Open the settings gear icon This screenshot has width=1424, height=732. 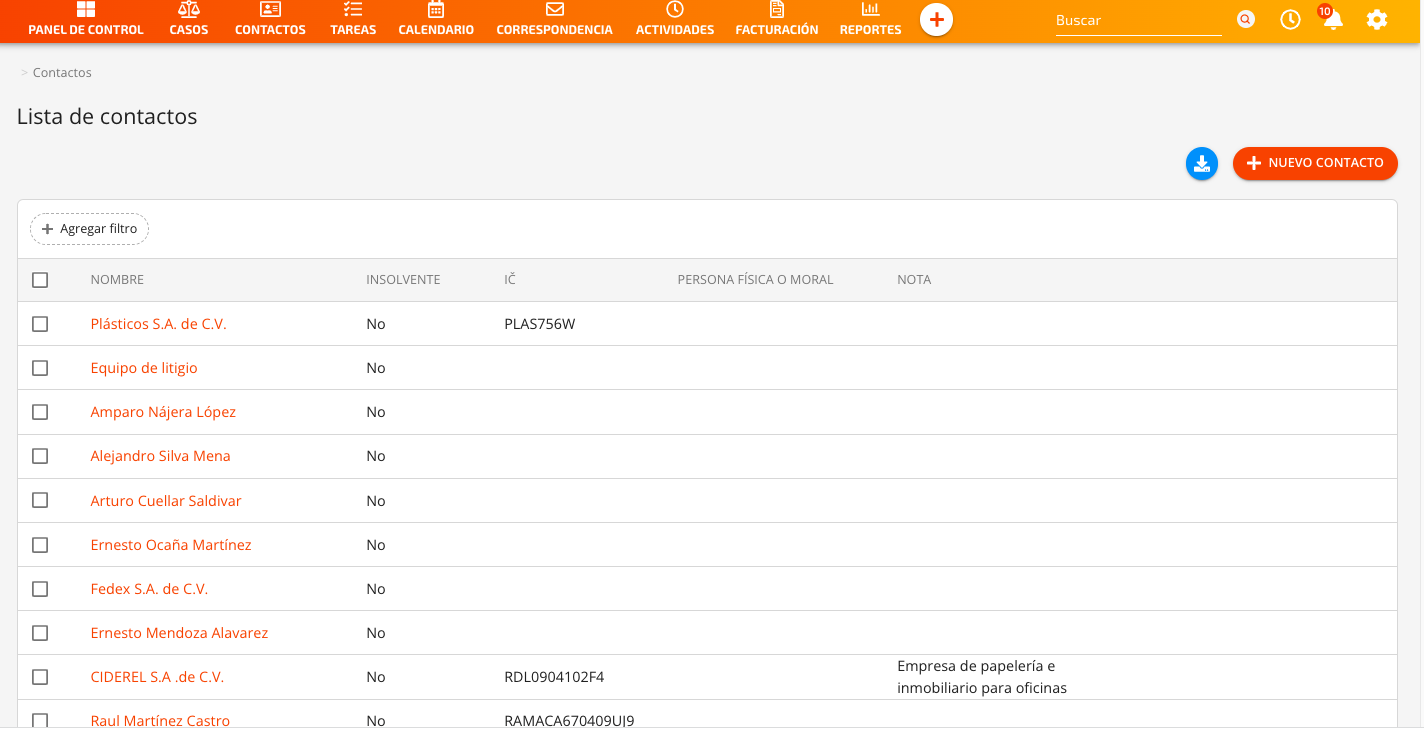pyautogui.click(x=1377, y=19)
